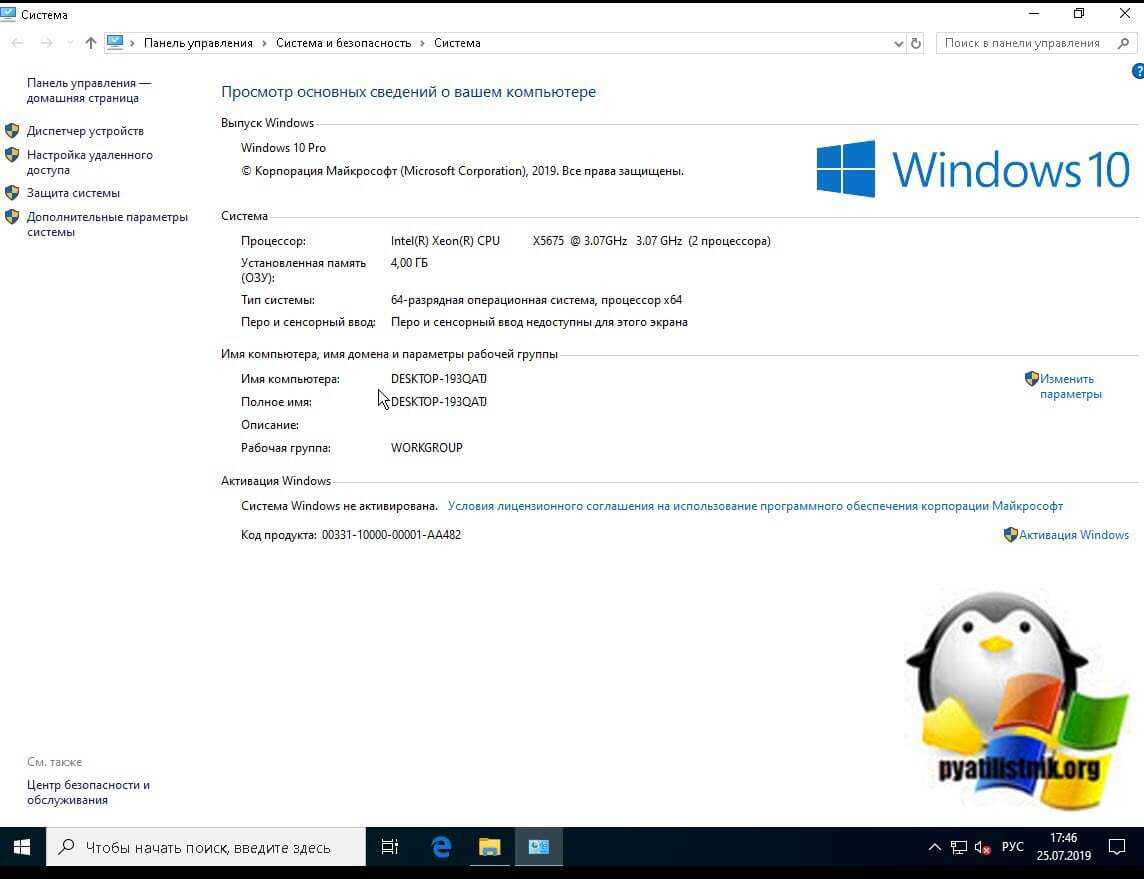Open File Explorer from taskbar
Screen dimensions: 1144x879
[x=489, y=847]
